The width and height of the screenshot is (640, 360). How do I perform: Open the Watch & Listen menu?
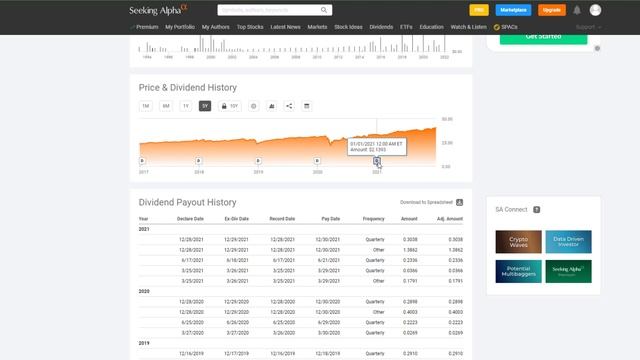click(x=469, y=27)
